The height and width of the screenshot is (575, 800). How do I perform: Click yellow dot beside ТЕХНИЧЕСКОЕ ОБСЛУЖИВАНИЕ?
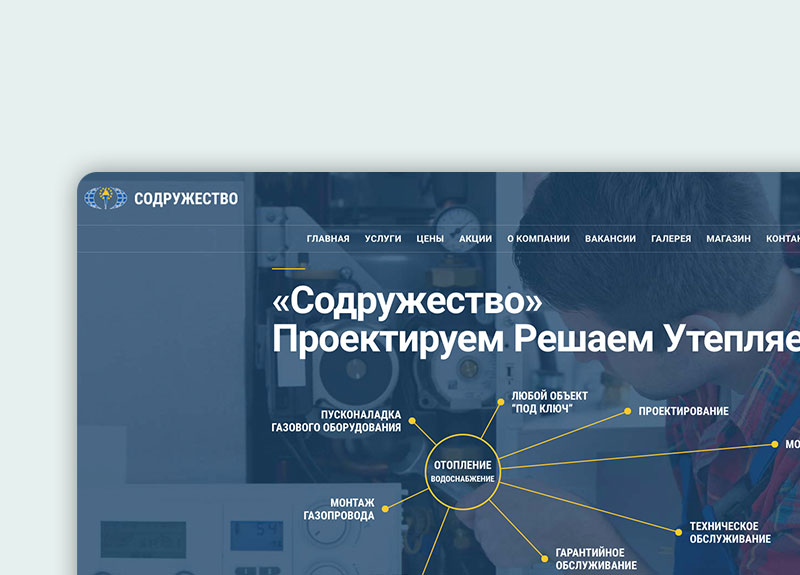(679, 532)
